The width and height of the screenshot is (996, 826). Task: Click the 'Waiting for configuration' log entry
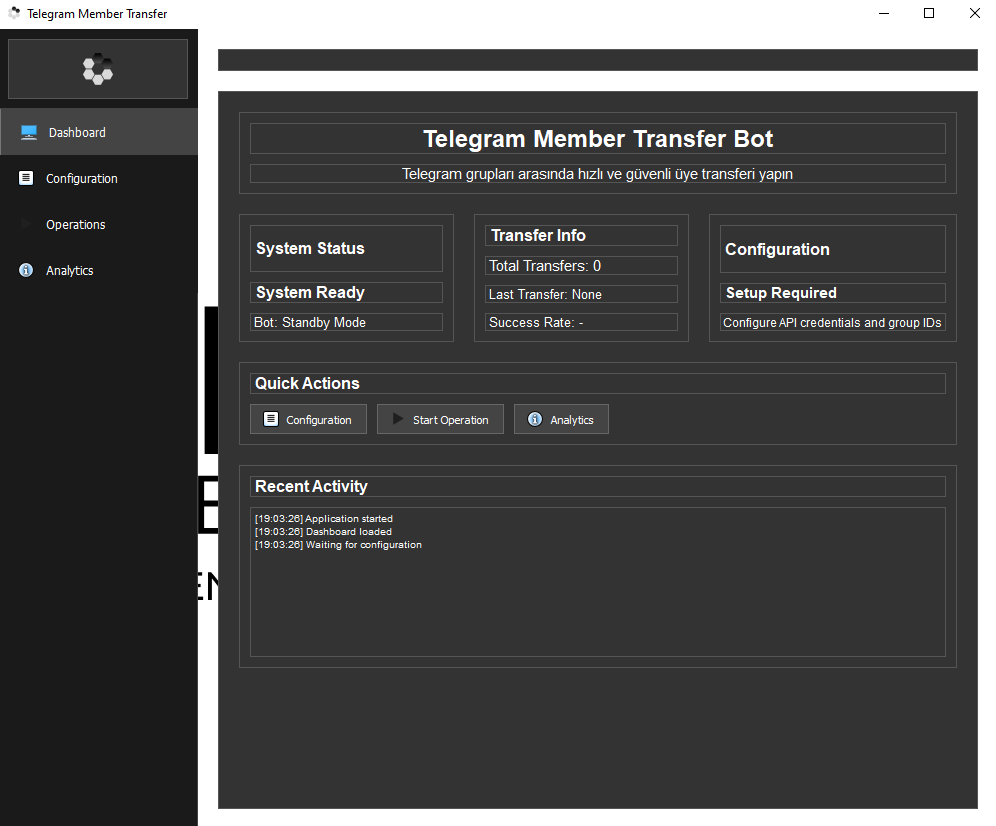point(339,545)
